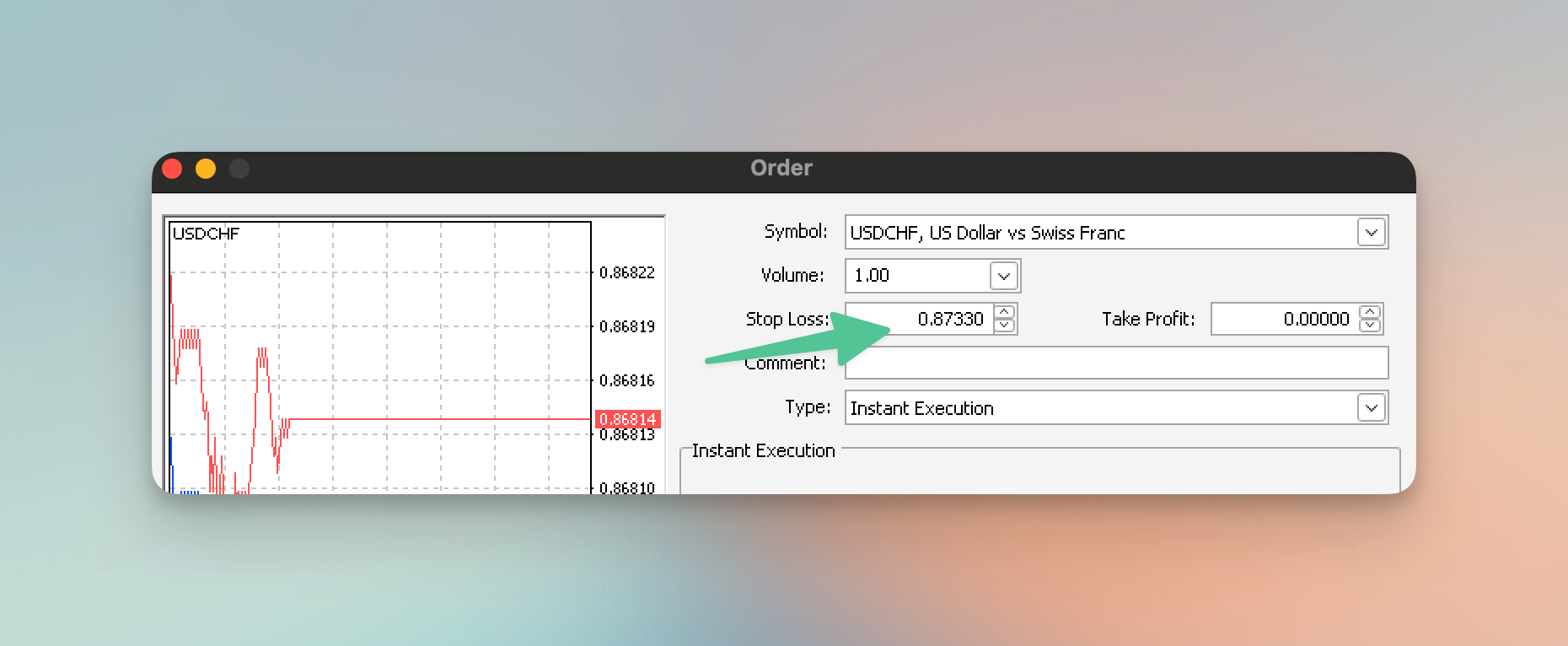
Task: Click the 0.86822 price axis label
Action: (626, 272)
